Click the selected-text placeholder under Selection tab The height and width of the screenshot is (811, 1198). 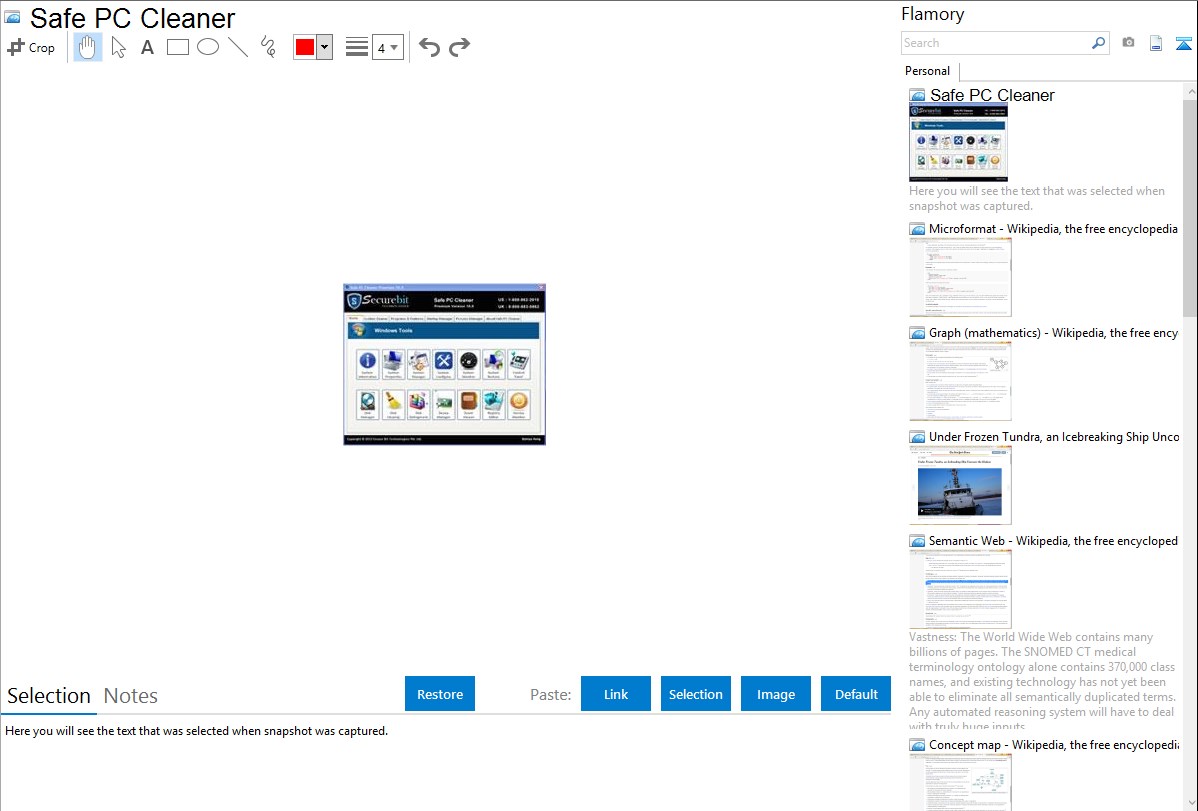pyautogui.click(x=196, y=732)
